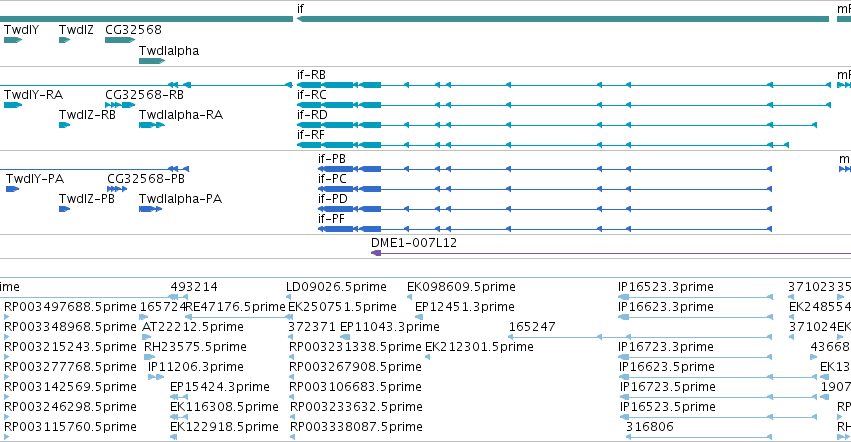This screenshot has width=851, height=442.
Task: Open EST 493214 label
Action: [x=194, y=287]
